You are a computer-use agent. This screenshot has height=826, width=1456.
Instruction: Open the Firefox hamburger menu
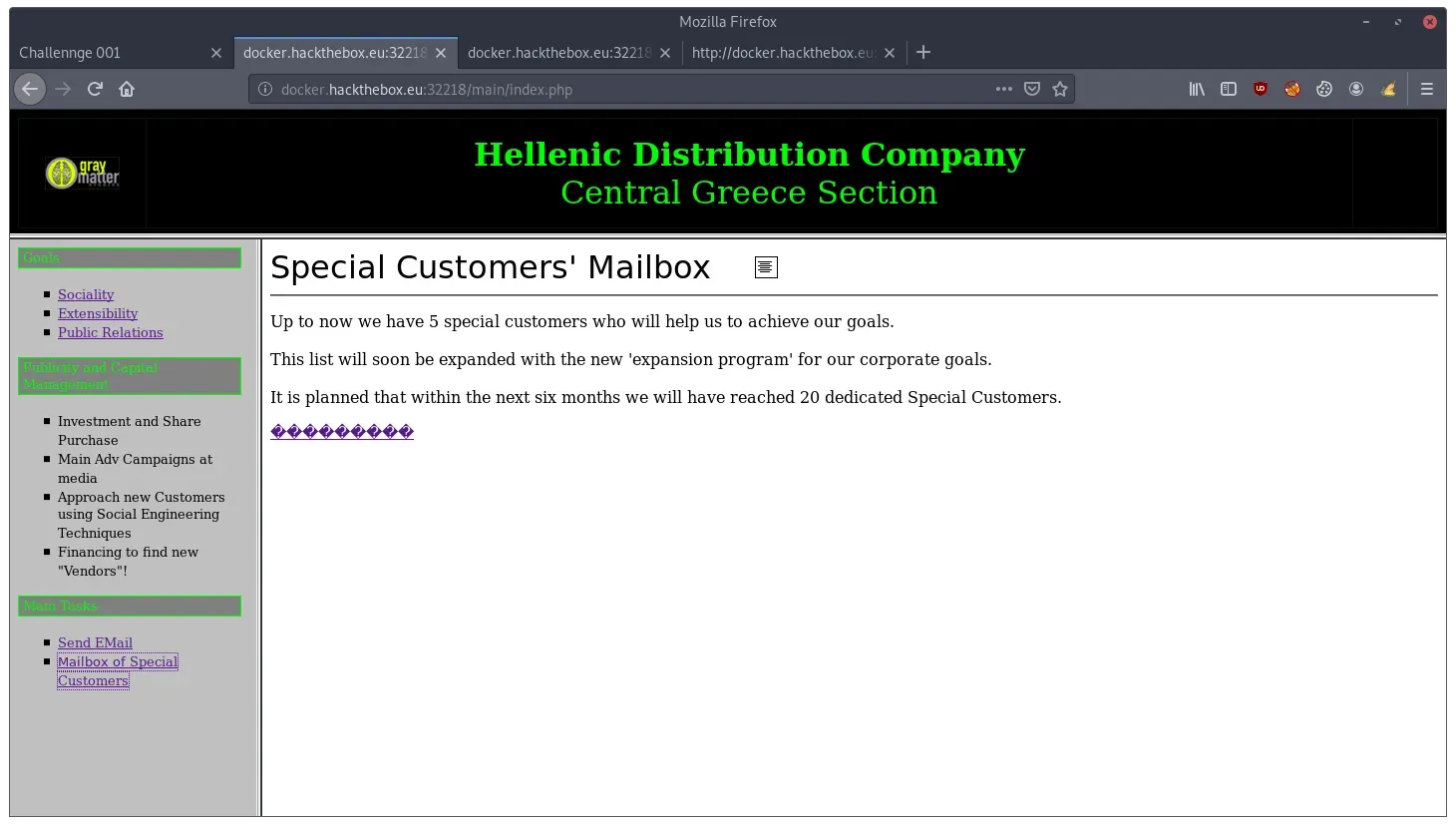click(1427, 89)
